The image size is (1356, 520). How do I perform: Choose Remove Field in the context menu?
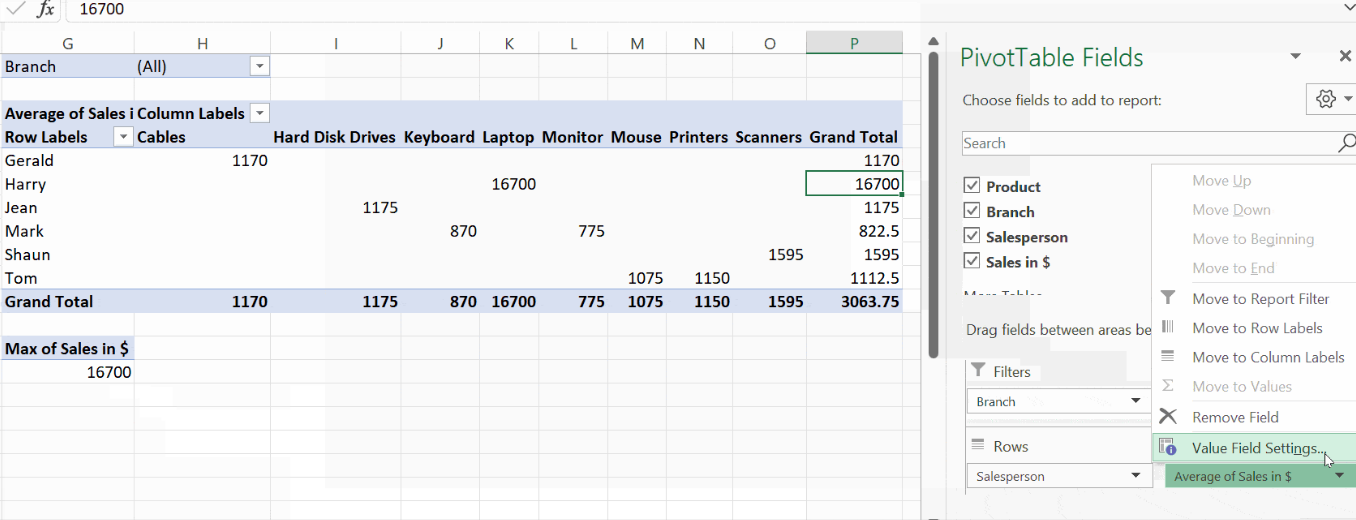click(1235, 417)
